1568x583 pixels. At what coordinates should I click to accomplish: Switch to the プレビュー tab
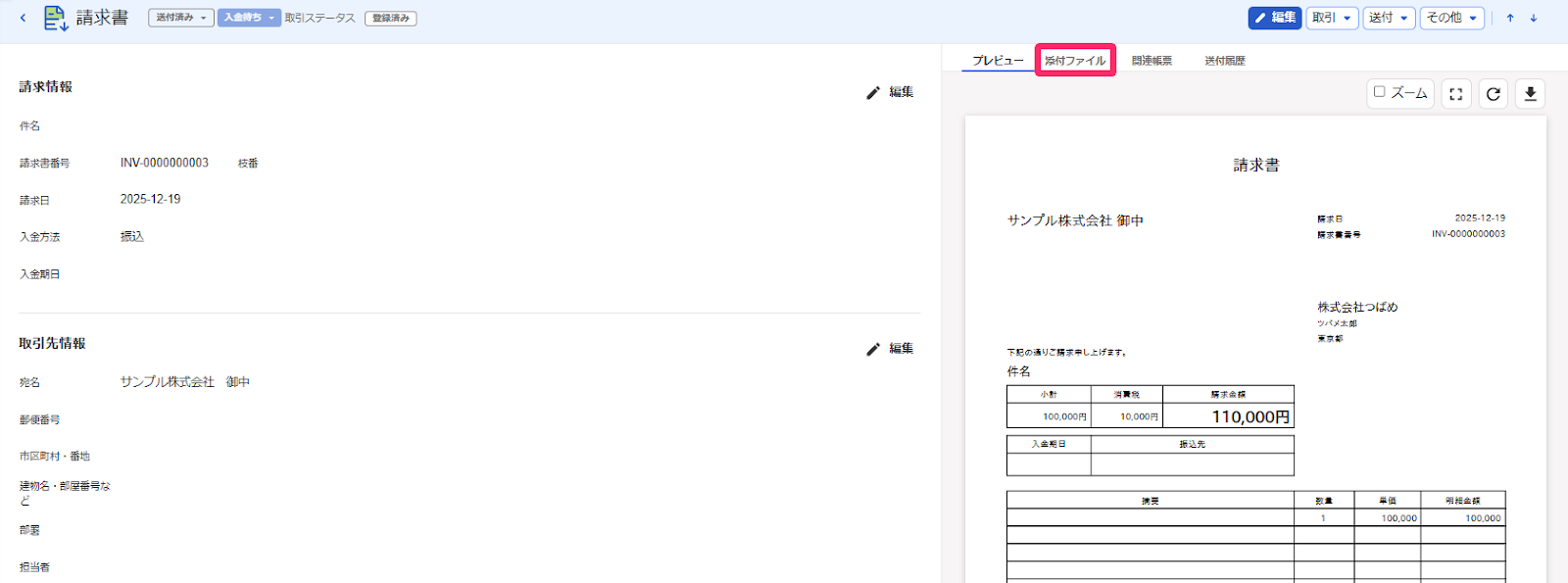(x=998, y=61)
